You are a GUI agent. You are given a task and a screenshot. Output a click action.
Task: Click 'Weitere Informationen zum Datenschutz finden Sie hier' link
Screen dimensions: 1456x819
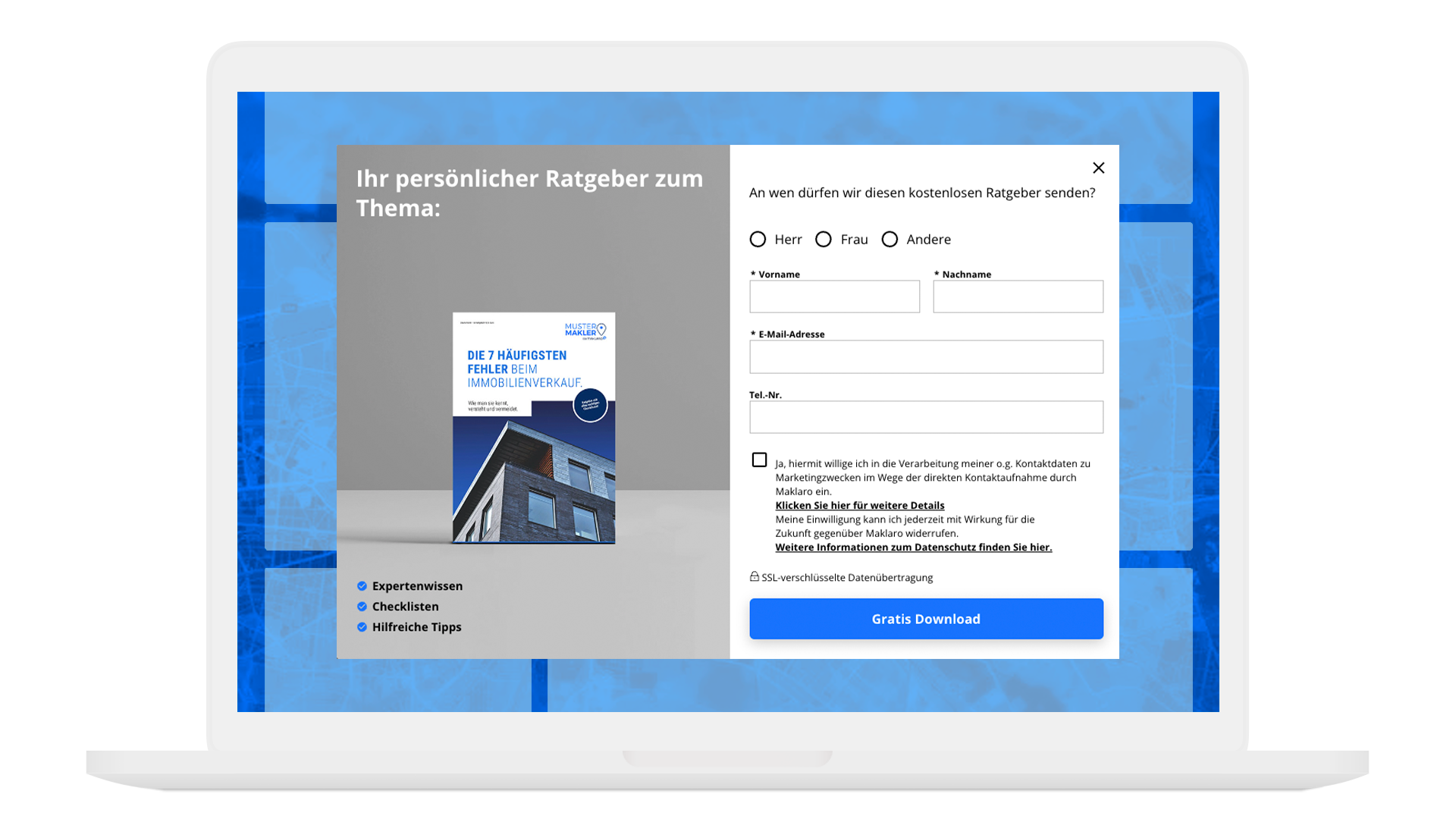914,547
